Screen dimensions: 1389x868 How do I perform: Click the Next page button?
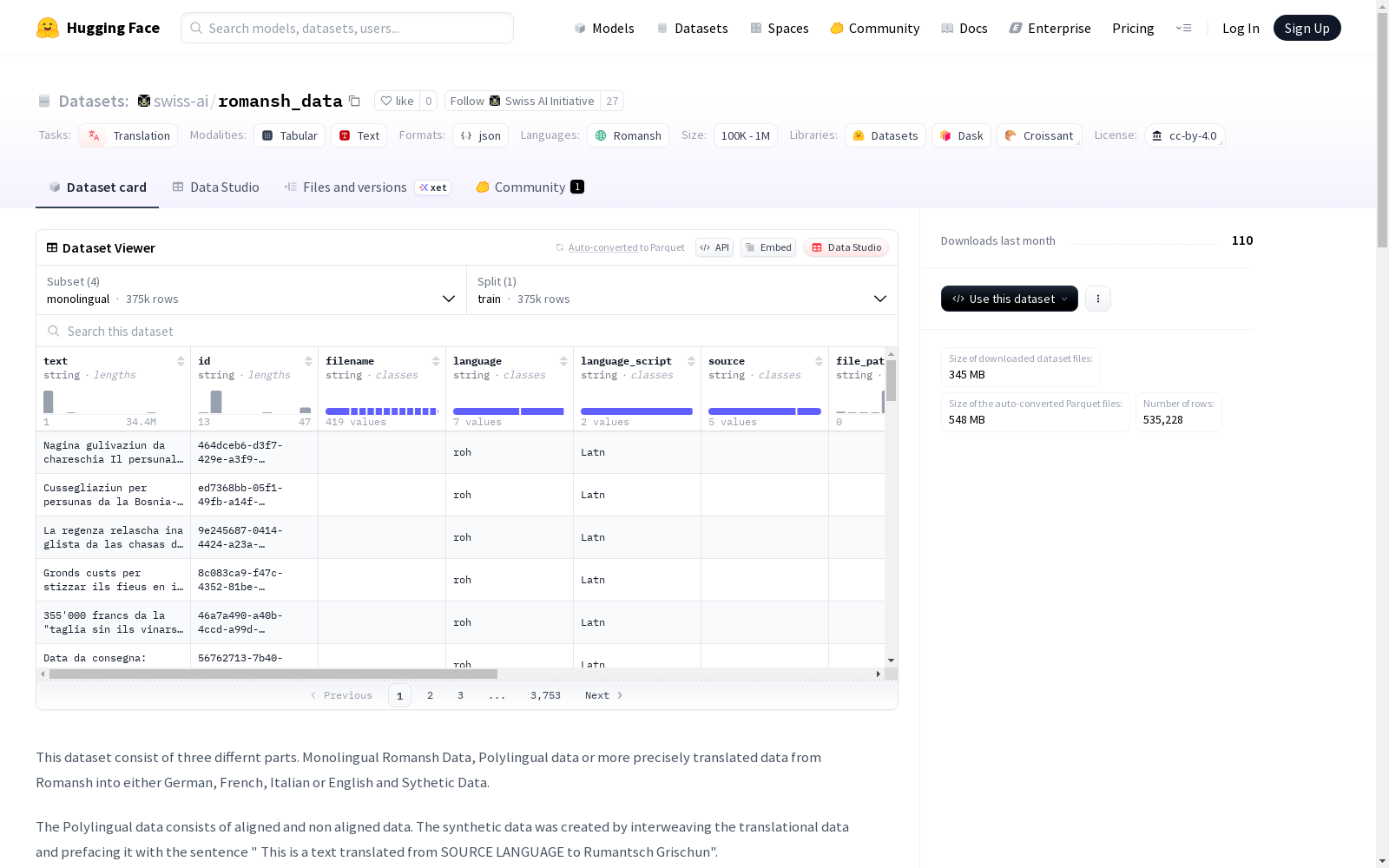pyautogui.click(x=604, y=695)
